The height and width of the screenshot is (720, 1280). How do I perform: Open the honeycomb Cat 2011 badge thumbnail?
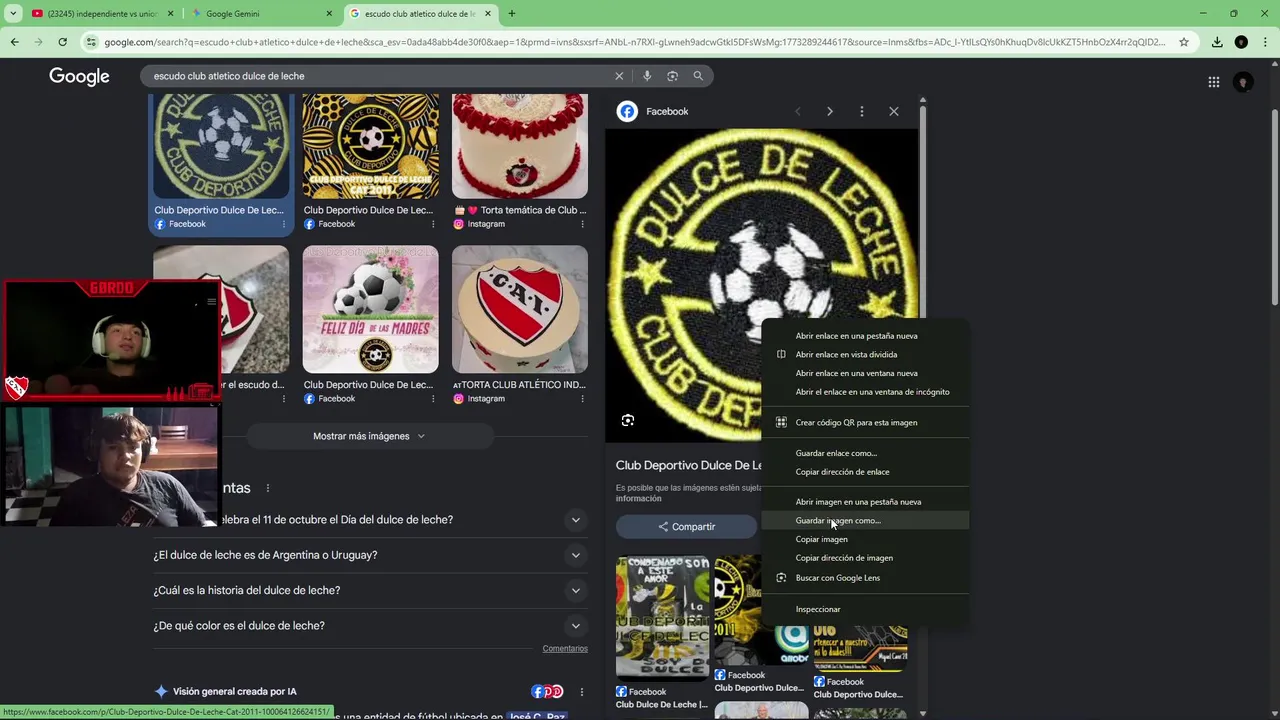371,146
